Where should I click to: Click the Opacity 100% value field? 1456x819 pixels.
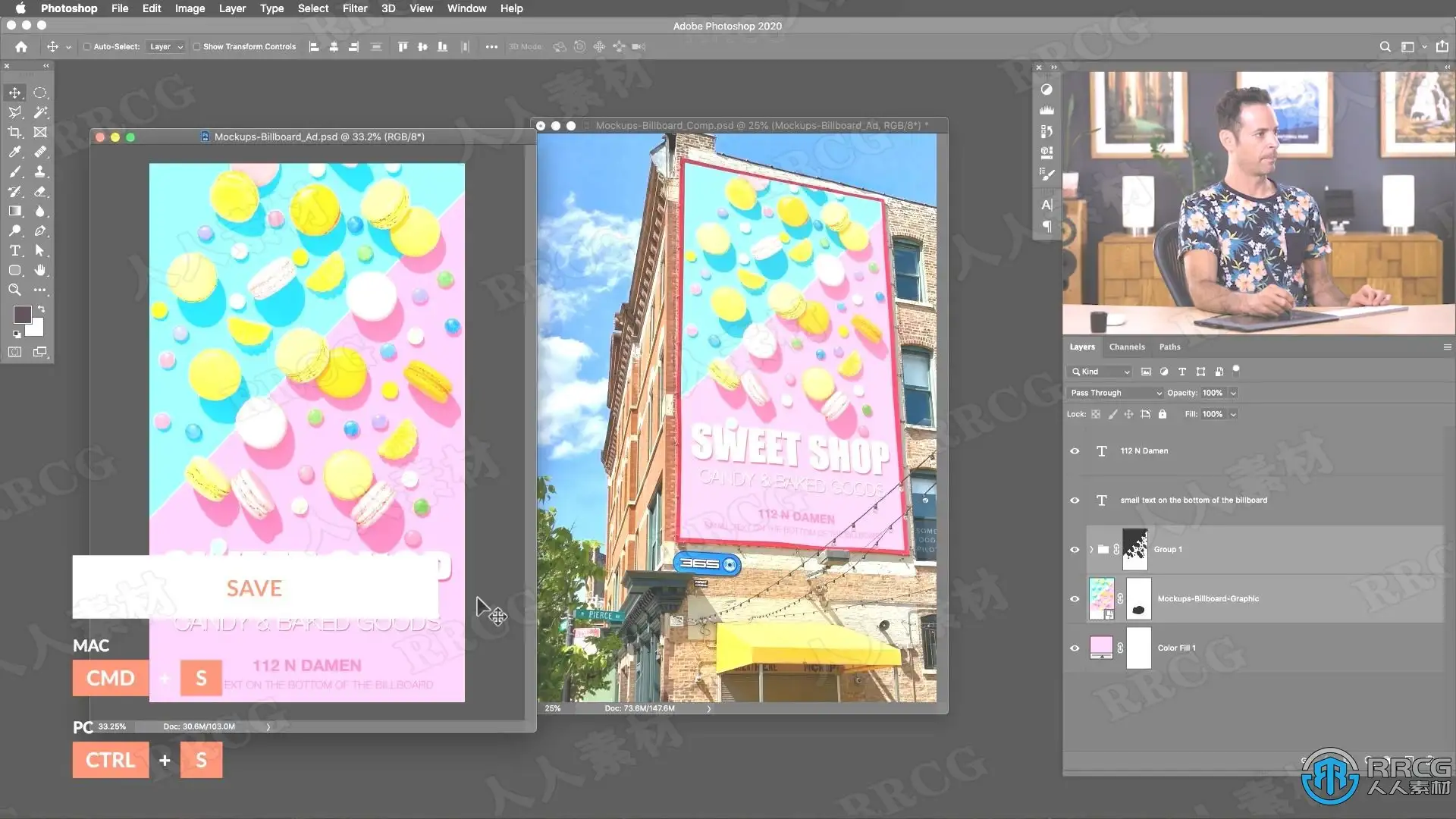pos(1212,393)
